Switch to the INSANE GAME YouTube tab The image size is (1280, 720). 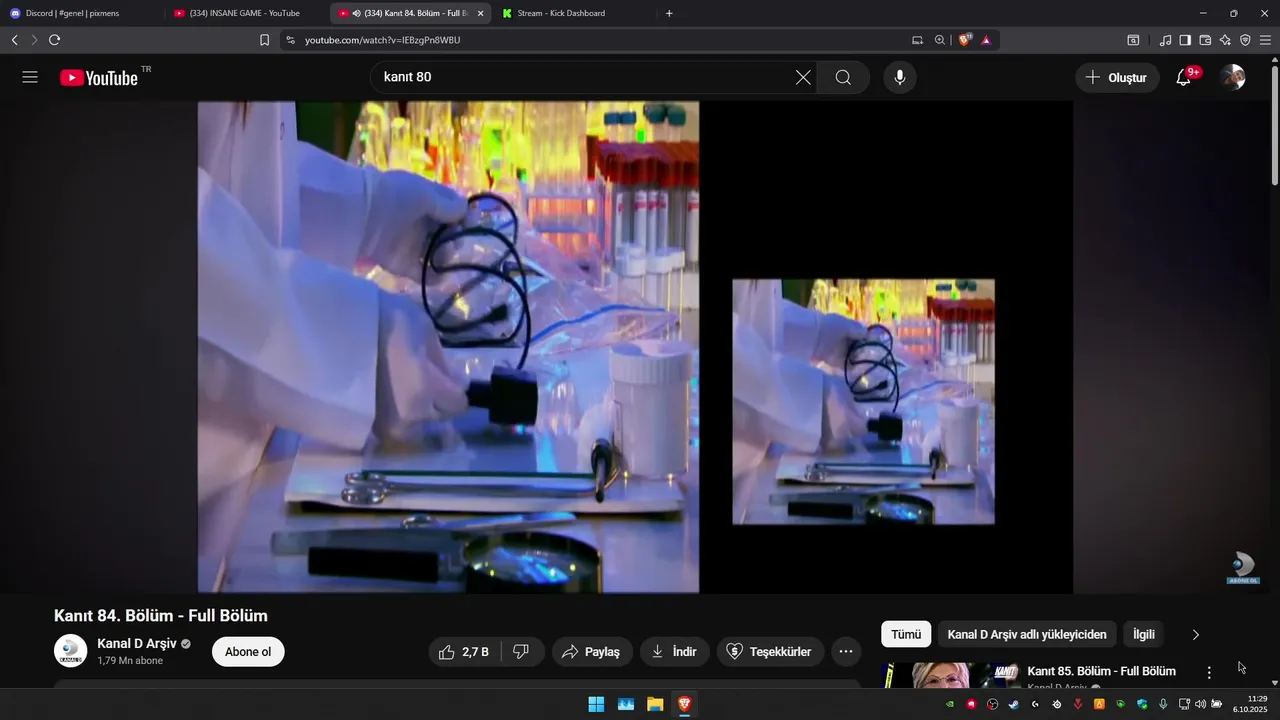(246, 13)
